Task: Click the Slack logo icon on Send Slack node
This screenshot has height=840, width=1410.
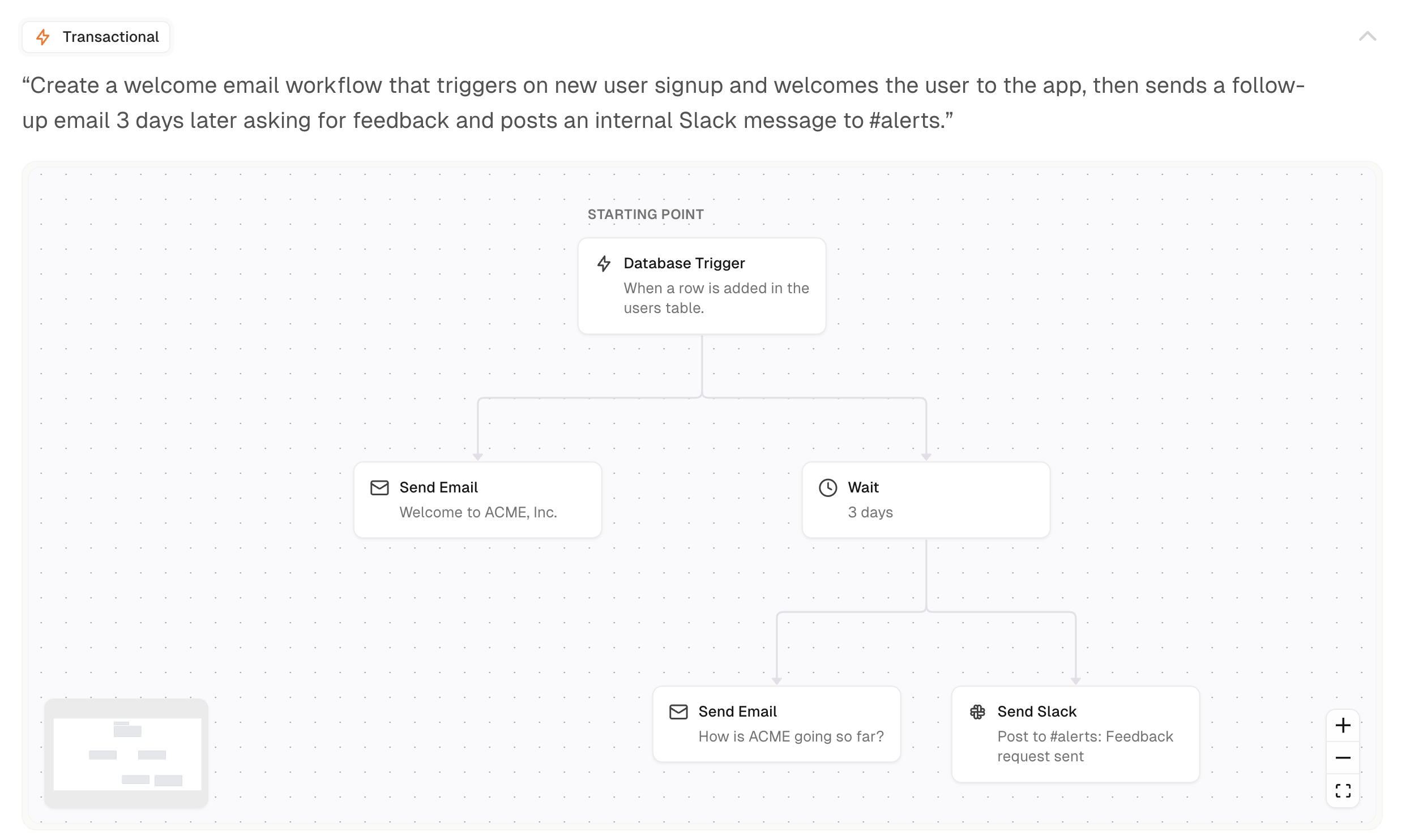Action: pyautogui.click(x=977, y=712)
